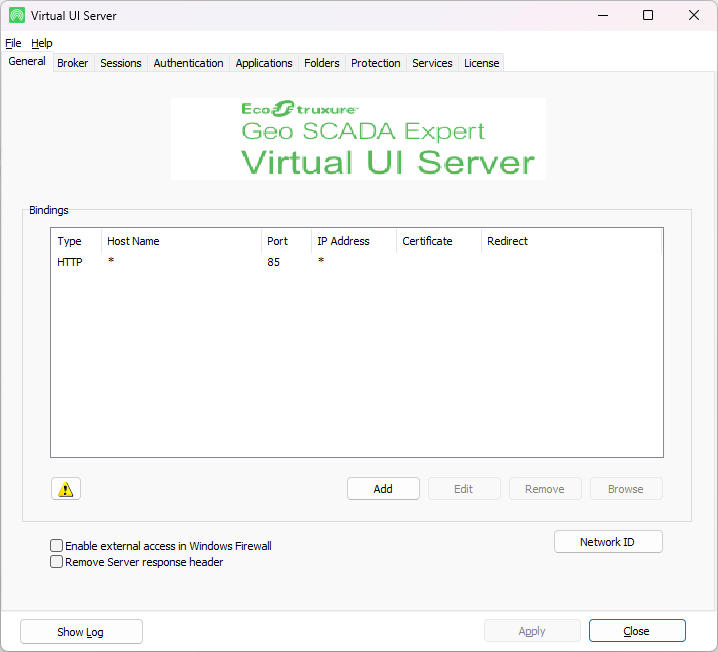Toggle Remove Server response header checkbox

click(57, 562)
